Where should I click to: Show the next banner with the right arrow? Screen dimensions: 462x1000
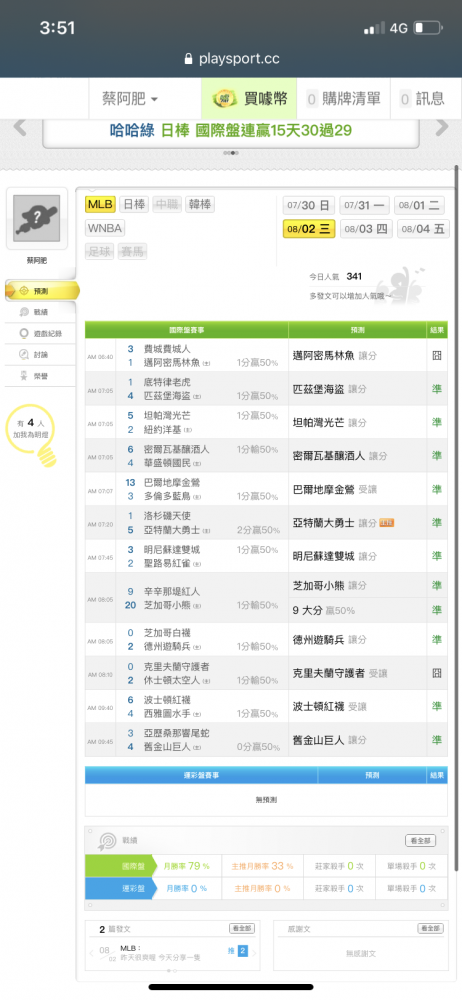point(442,128)
